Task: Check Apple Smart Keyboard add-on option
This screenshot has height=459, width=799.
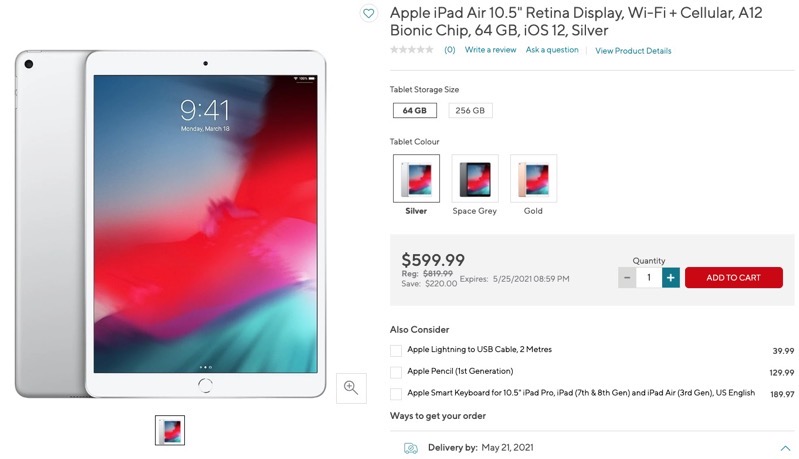Action: [396, 394]
